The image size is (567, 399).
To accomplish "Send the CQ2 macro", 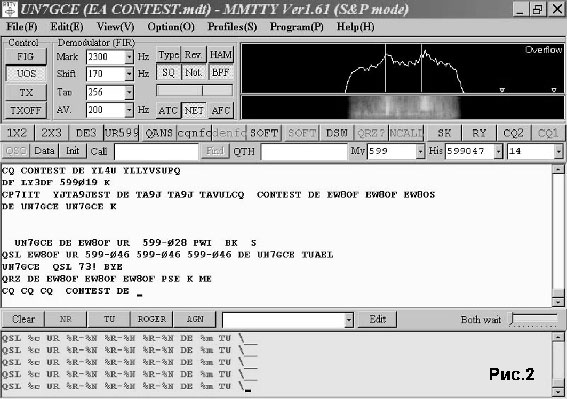I will coord(513,133).
